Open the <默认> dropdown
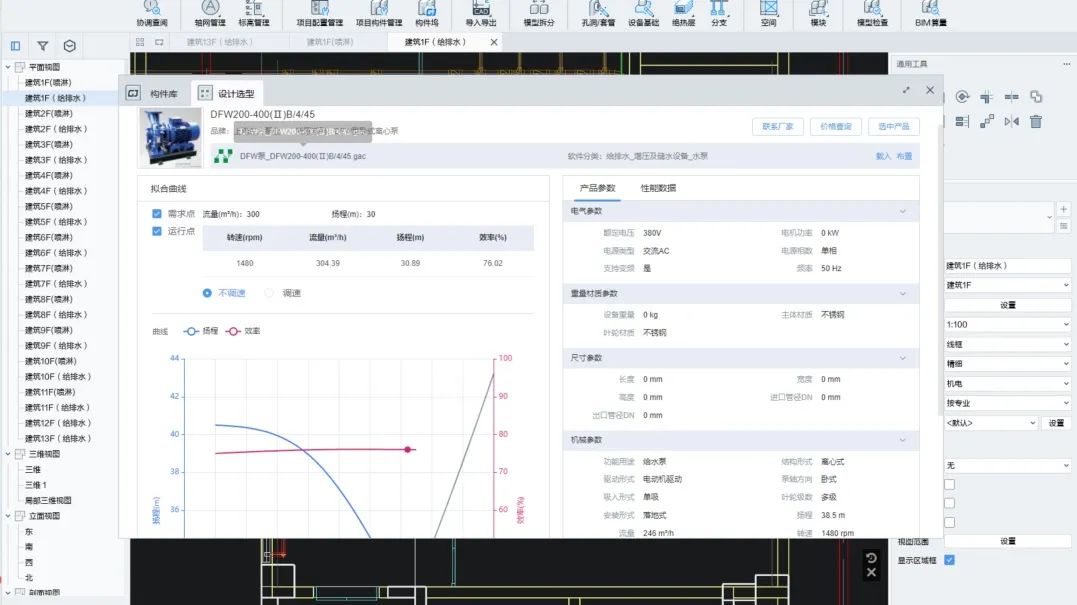This screenshot has height=605, width=1077. (990, 423)
